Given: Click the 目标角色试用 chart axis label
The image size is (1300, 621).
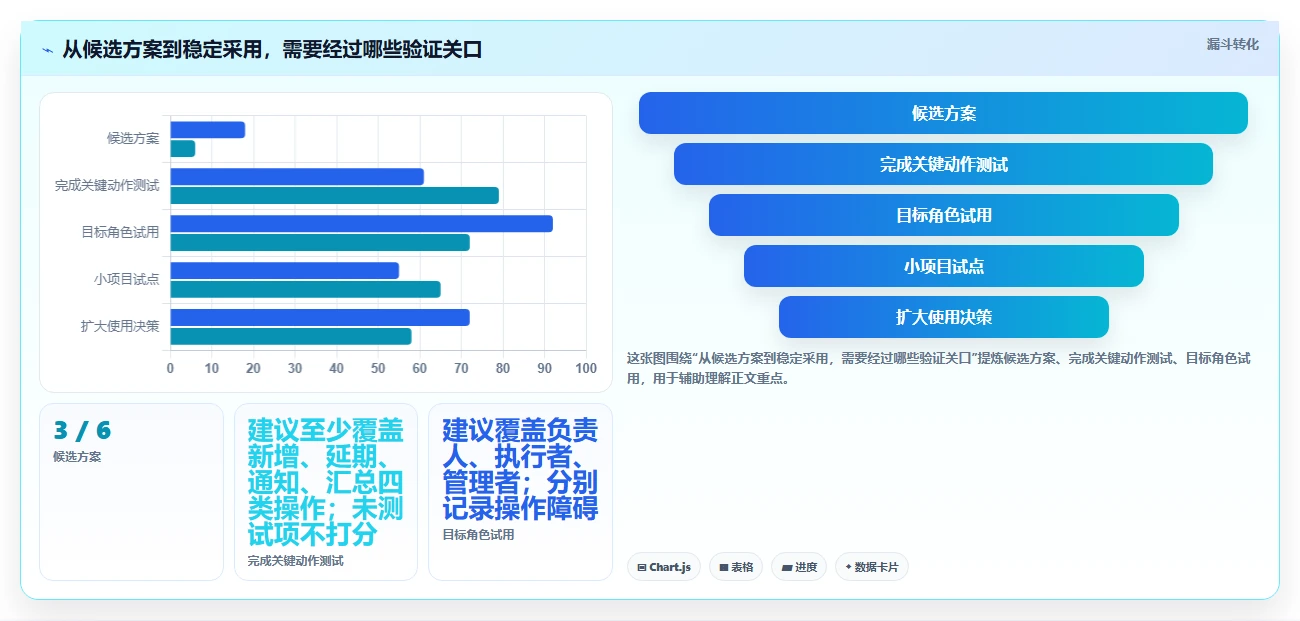Looking at the screenshot, I should pyautogui.click(x=120, y=233).
